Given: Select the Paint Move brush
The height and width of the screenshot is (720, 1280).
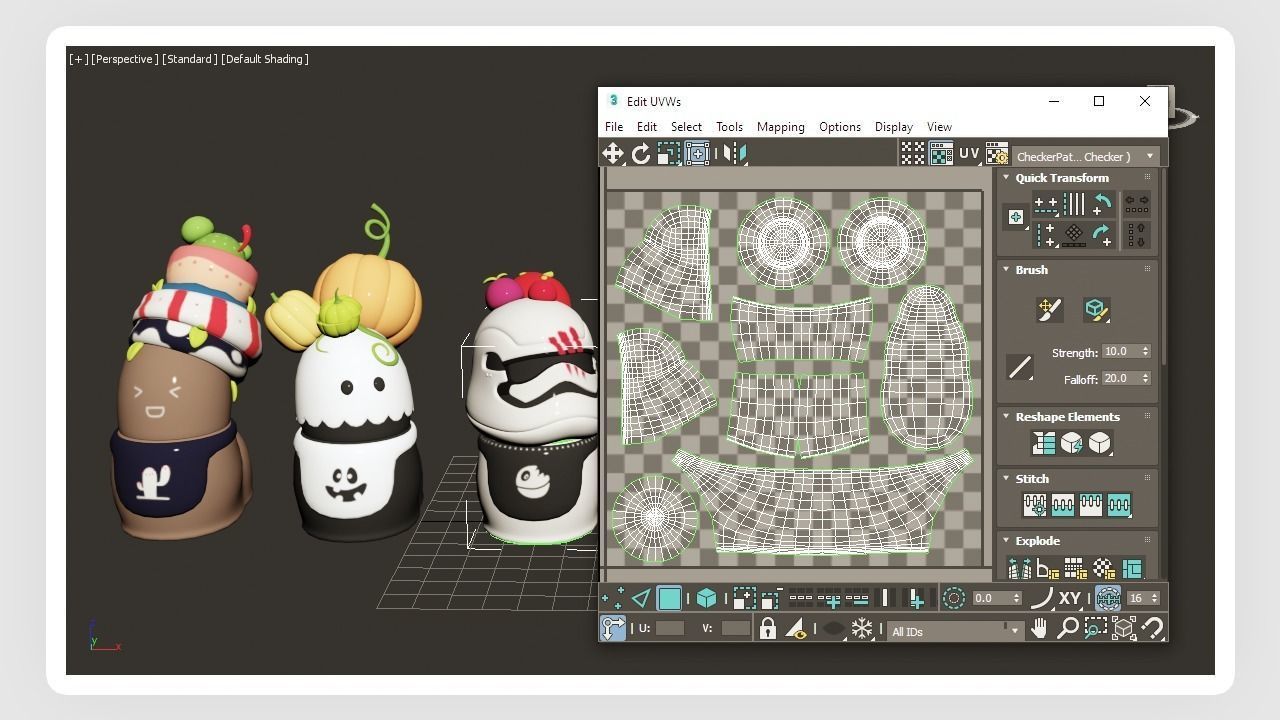Looking at the screenshot, I should click(1048, 310).
